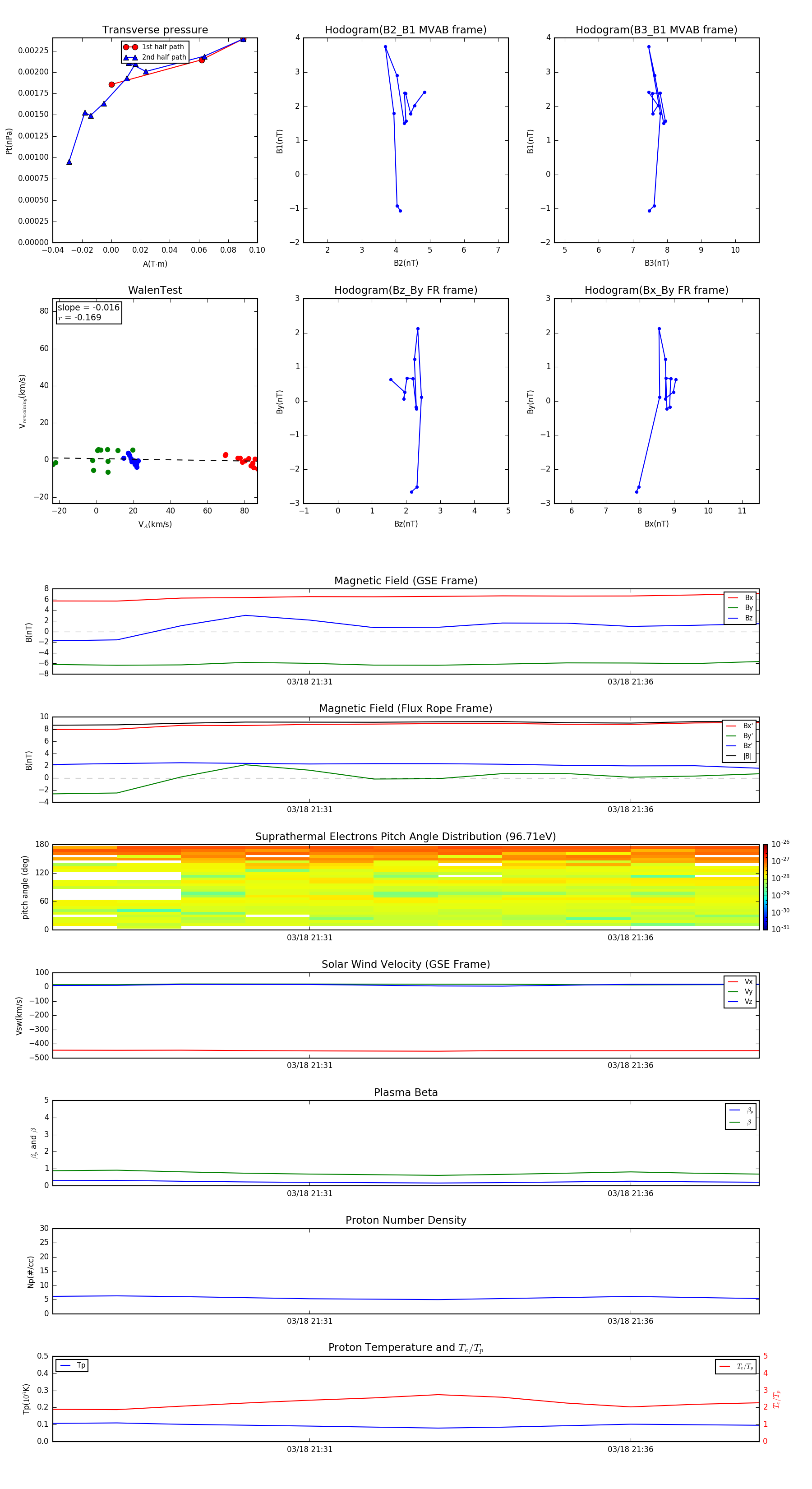Click the |B| entry in flux rope legend
This screenshot has height=1489, width=812.
point(739,756)
